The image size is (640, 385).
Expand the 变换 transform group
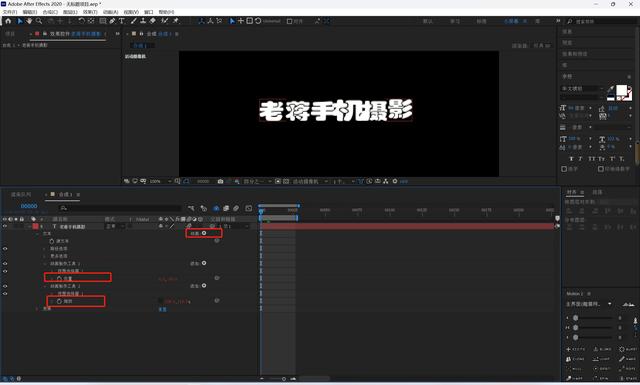click(x=37, y=309)
